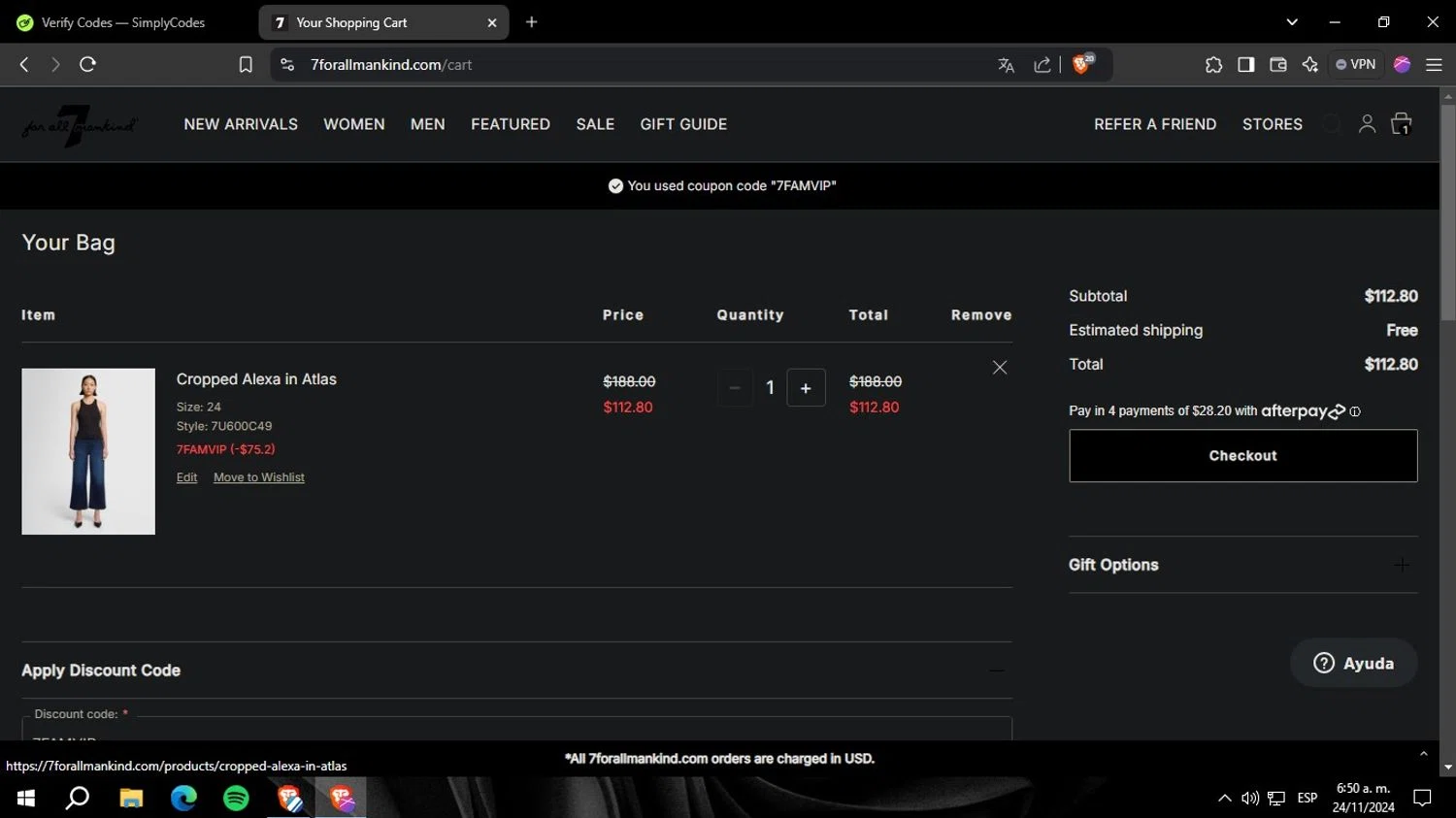The height and width of the screenshot is (818, 1456).
Task: Proceed with the Checkout button
Action: (x=1243, y=456)
